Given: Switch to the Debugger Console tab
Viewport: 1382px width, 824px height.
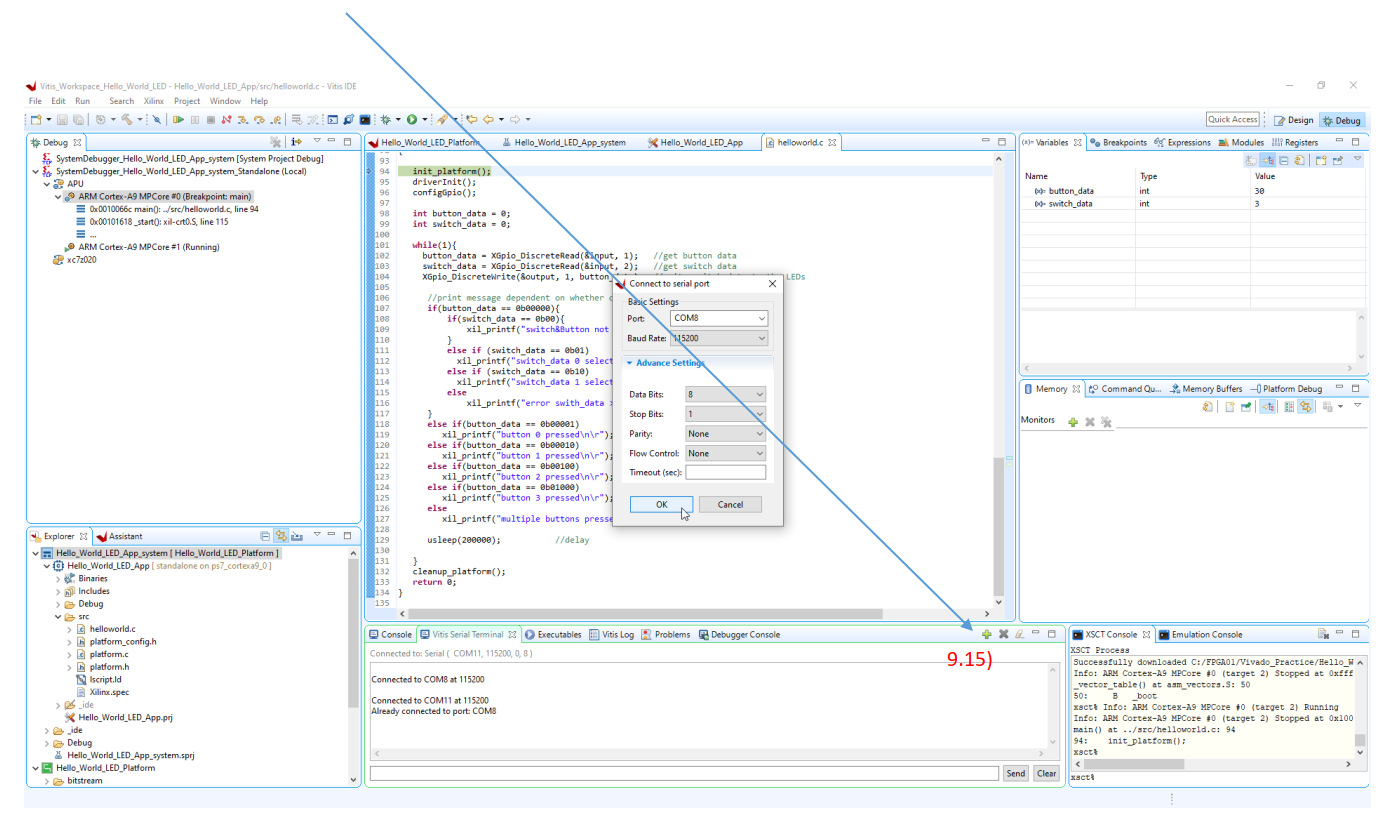Looking at the screenshot, I should tap(738, 634).
